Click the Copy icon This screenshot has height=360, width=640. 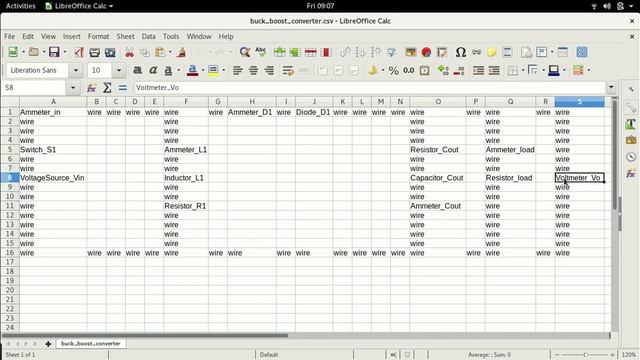tap(144, 52)
